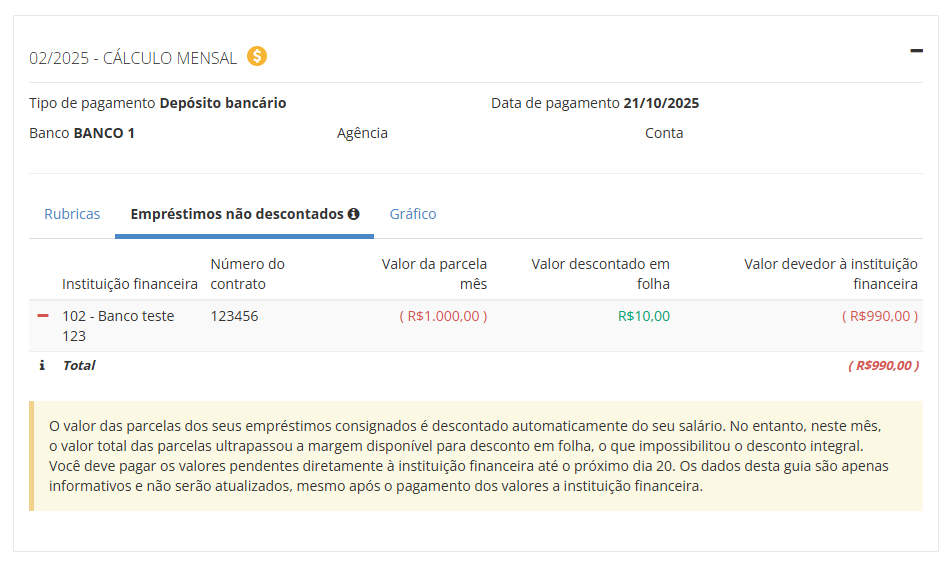Viewport: 952px width, 567px height.
Task: Click the orange dollar coin icon
Action: tap(257, 57)
